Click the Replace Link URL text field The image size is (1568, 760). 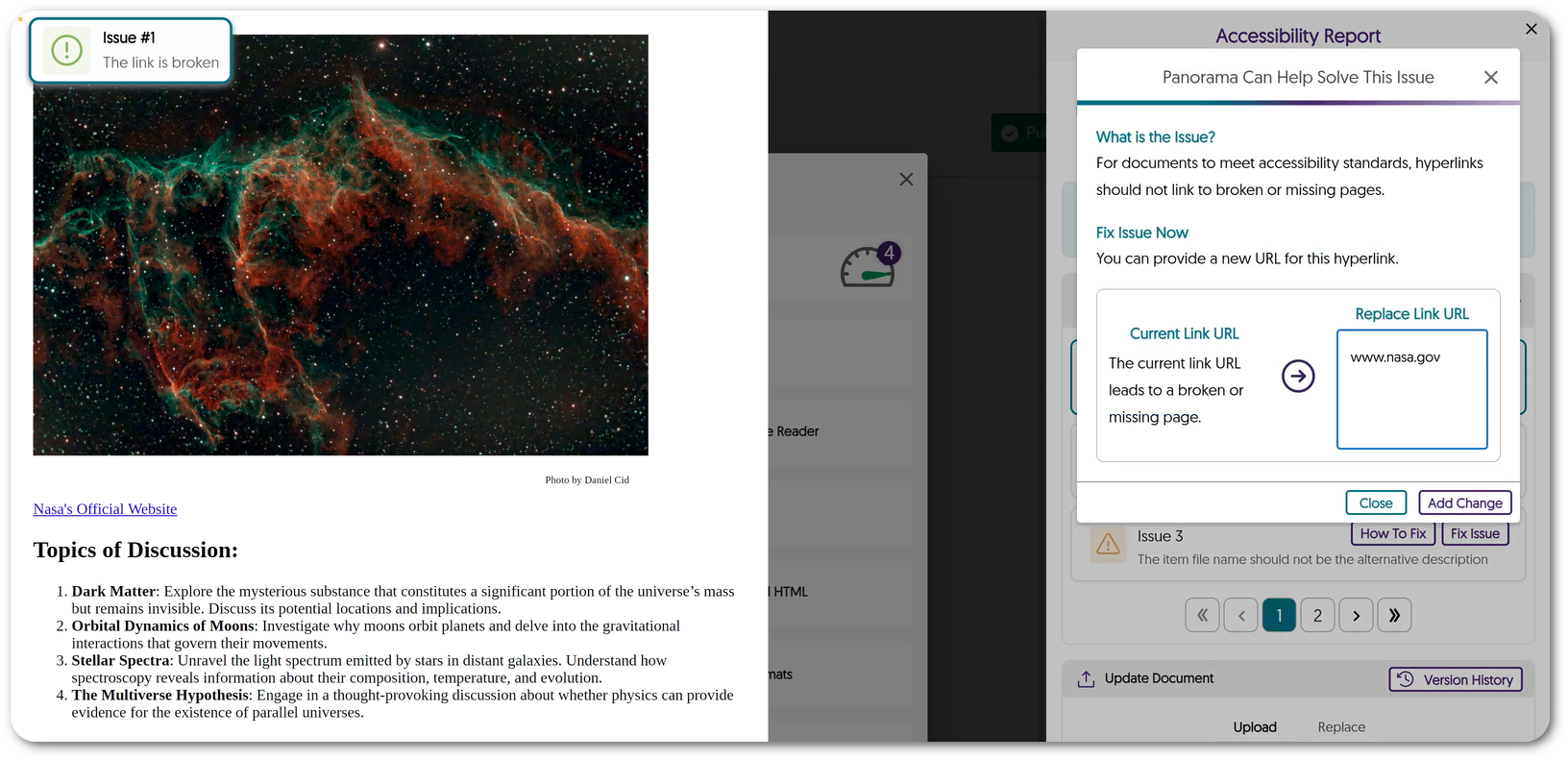click(1411, 389)
